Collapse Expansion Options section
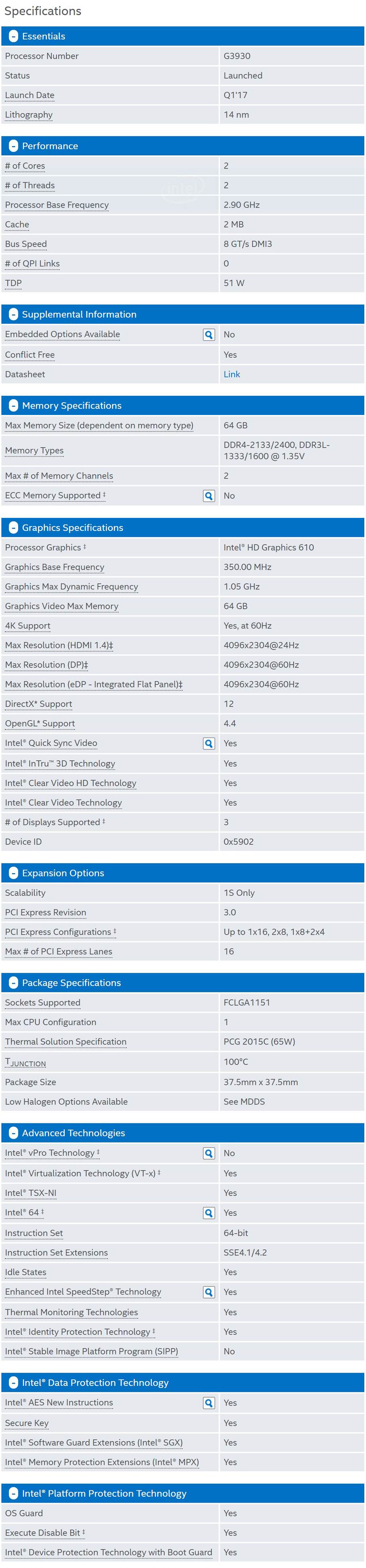 [13, 873]
